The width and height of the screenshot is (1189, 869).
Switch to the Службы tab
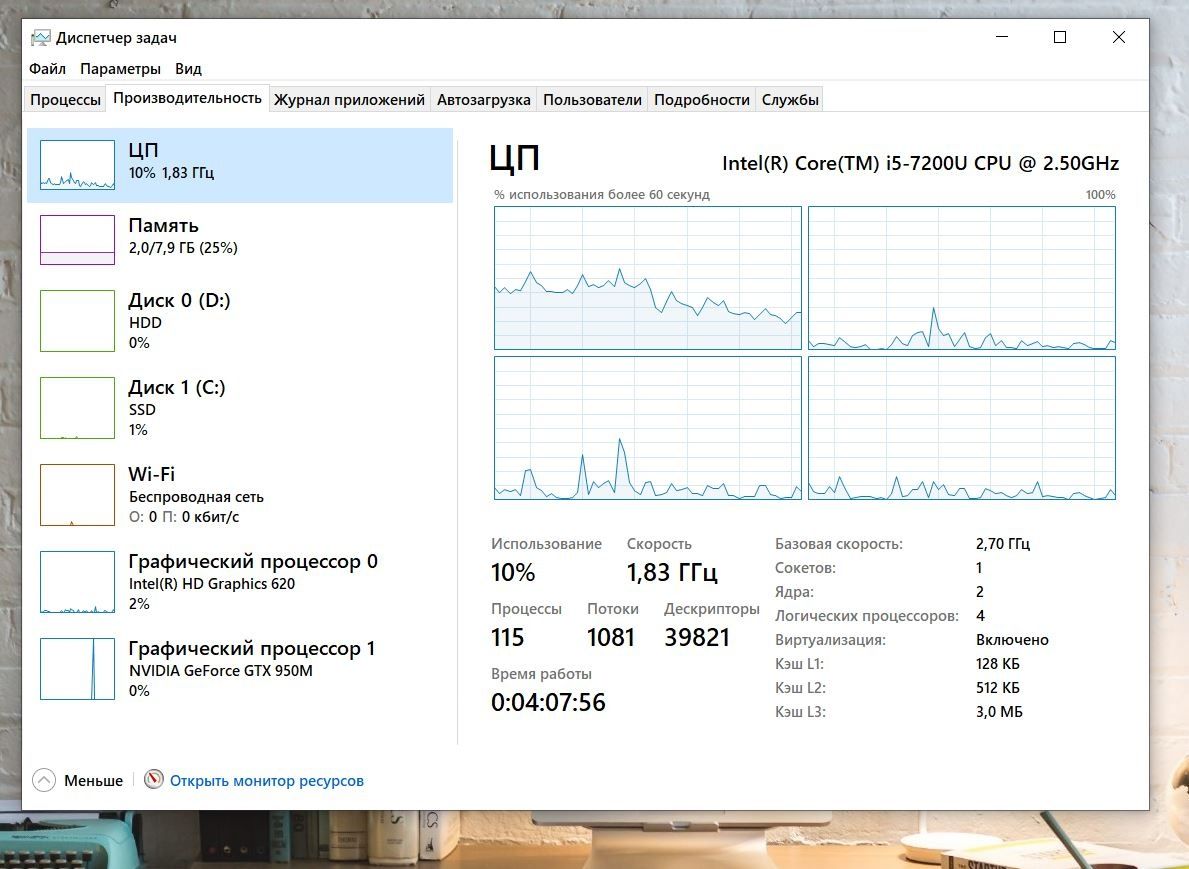[x=790, y=100]
